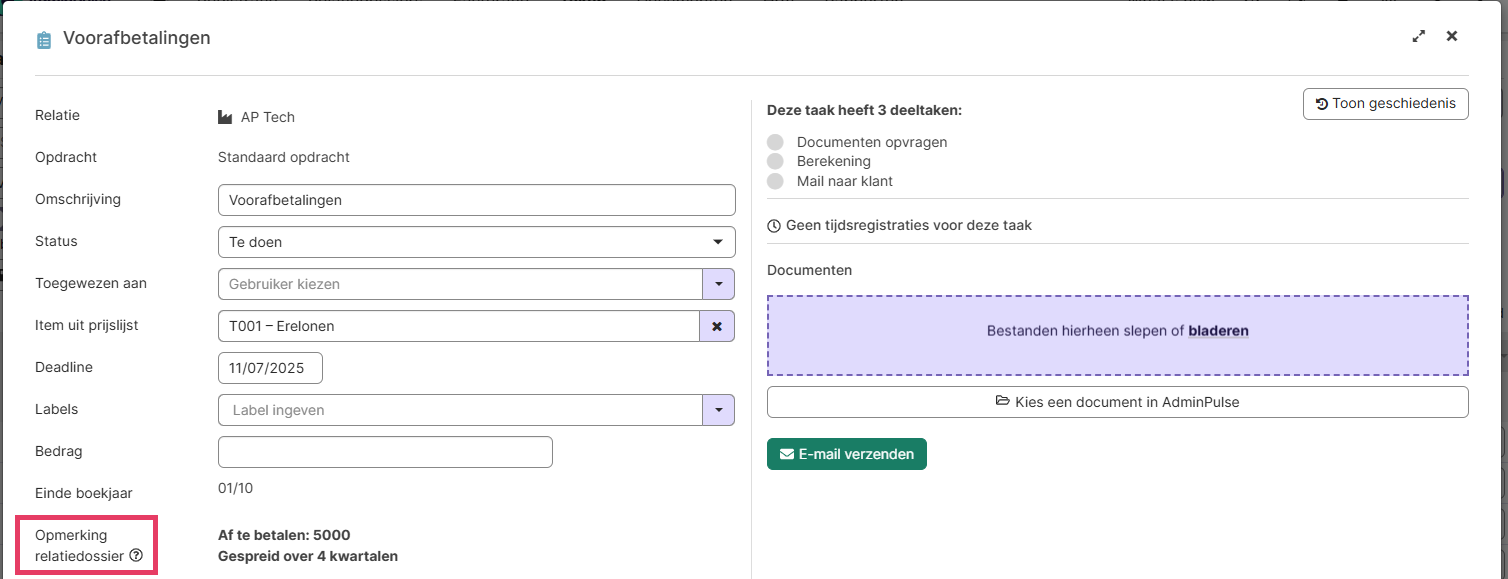This screenshot has width=1508, height=579.
Task: Click help icon next to Opmerking relatiedossier
Action: (136, 556)
